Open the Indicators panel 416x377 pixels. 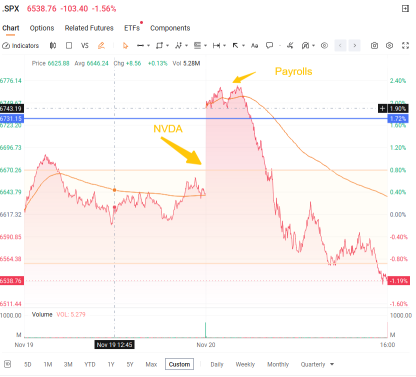21,46
